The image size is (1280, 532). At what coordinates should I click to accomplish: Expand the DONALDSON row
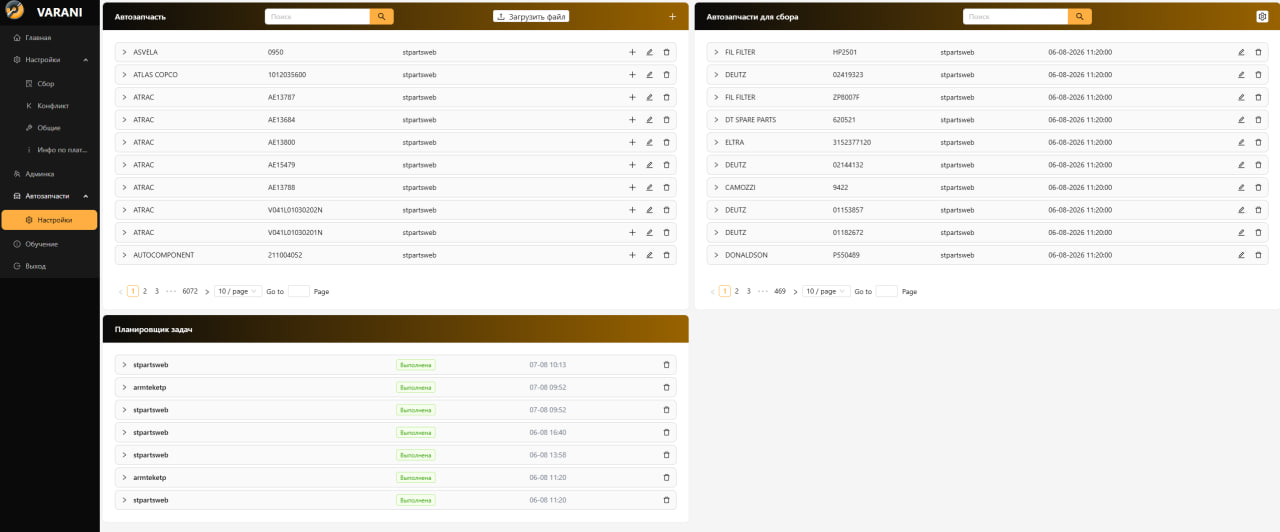point(716,255)
